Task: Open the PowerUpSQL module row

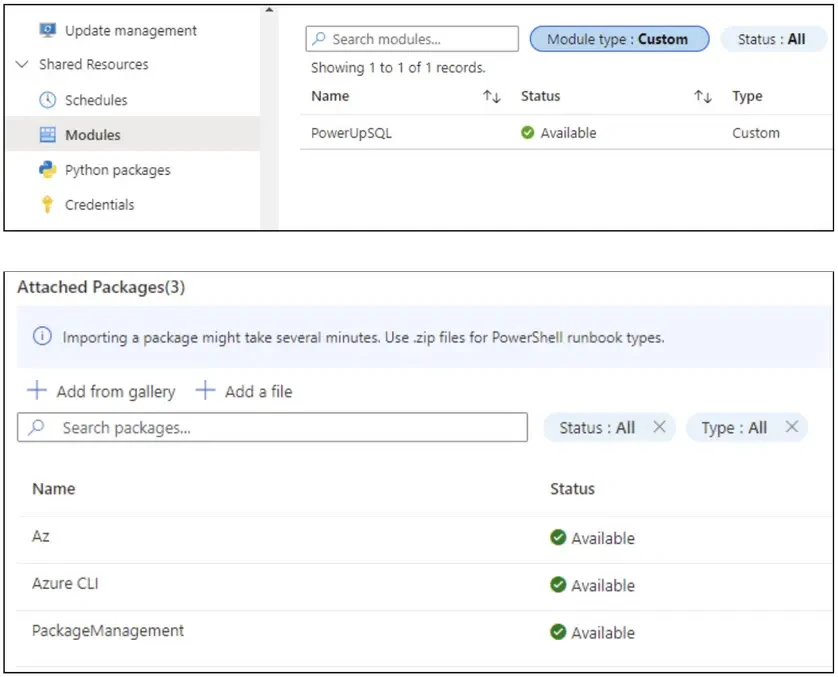Action: click(x=565, y=133)
